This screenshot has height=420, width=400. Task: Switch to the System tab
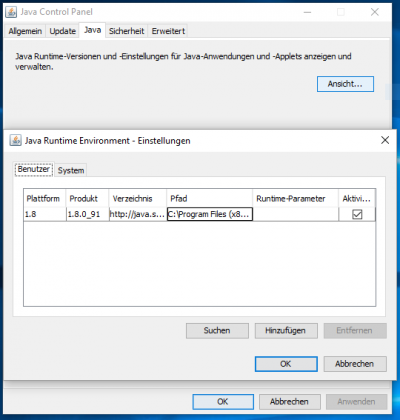[71, 170]
